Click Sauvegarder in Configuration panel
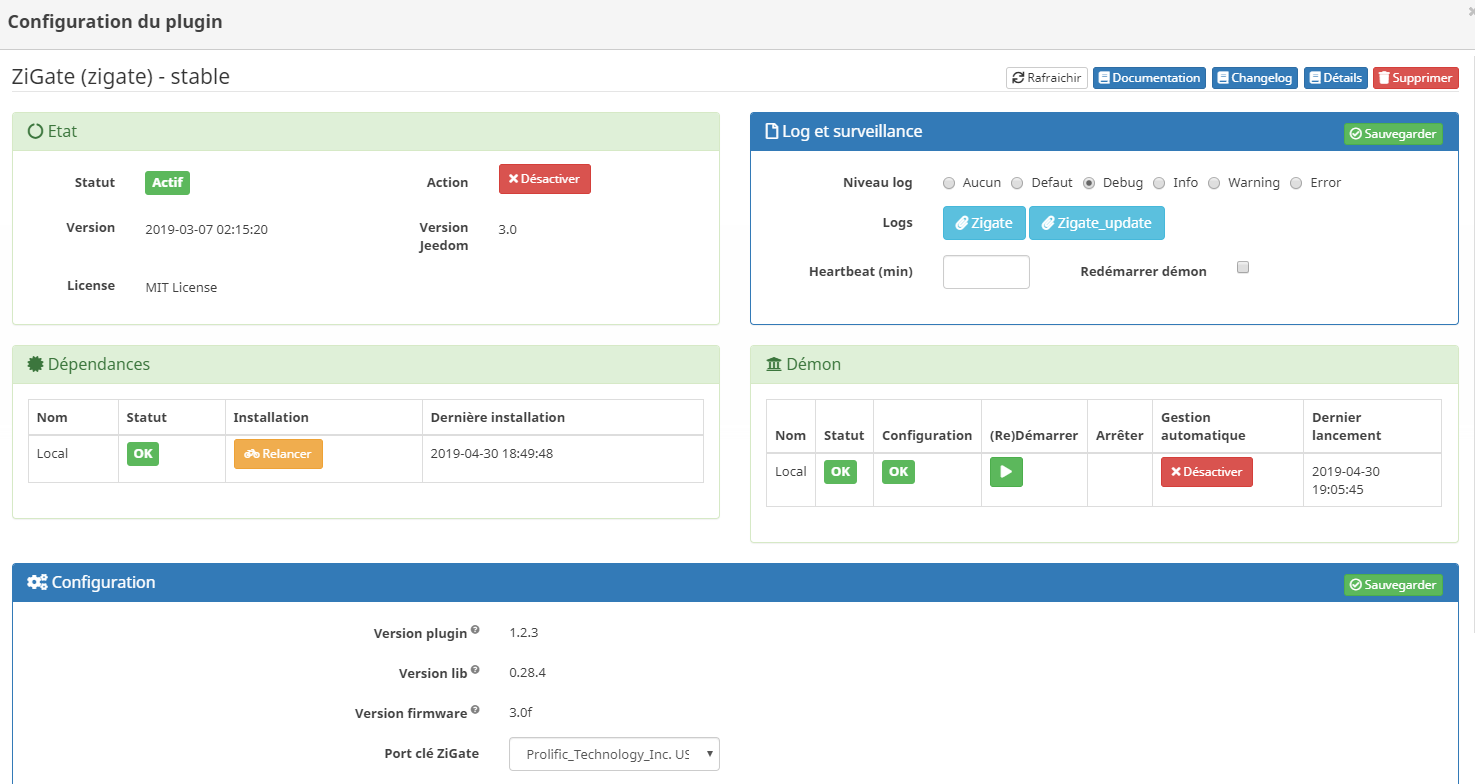Viewport: 1475px width, 784px height. point(1393,585)
